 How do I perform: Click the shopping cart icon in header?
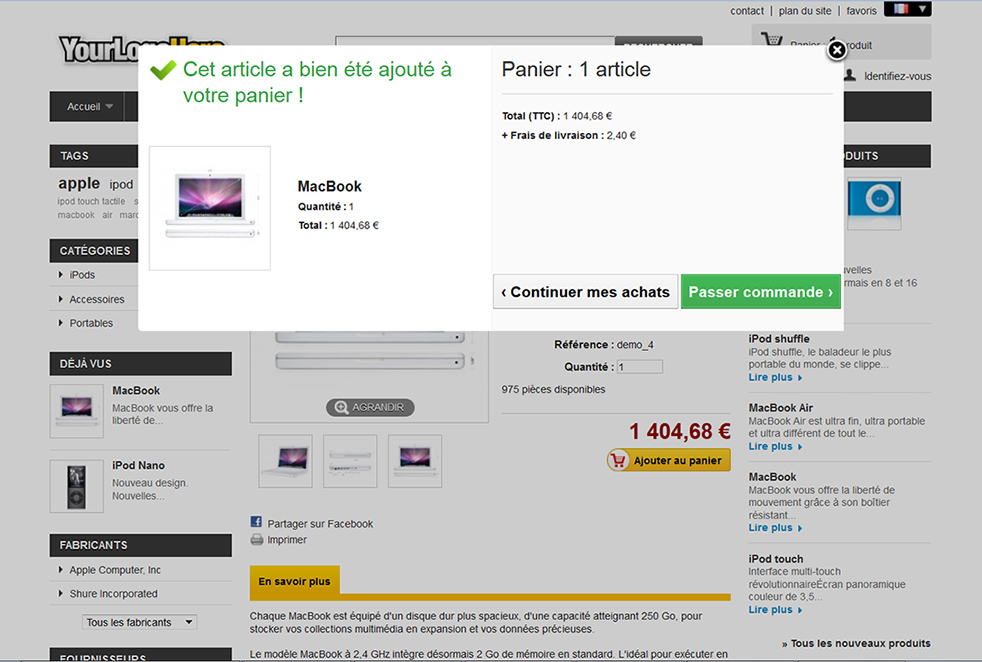(772, 39)
